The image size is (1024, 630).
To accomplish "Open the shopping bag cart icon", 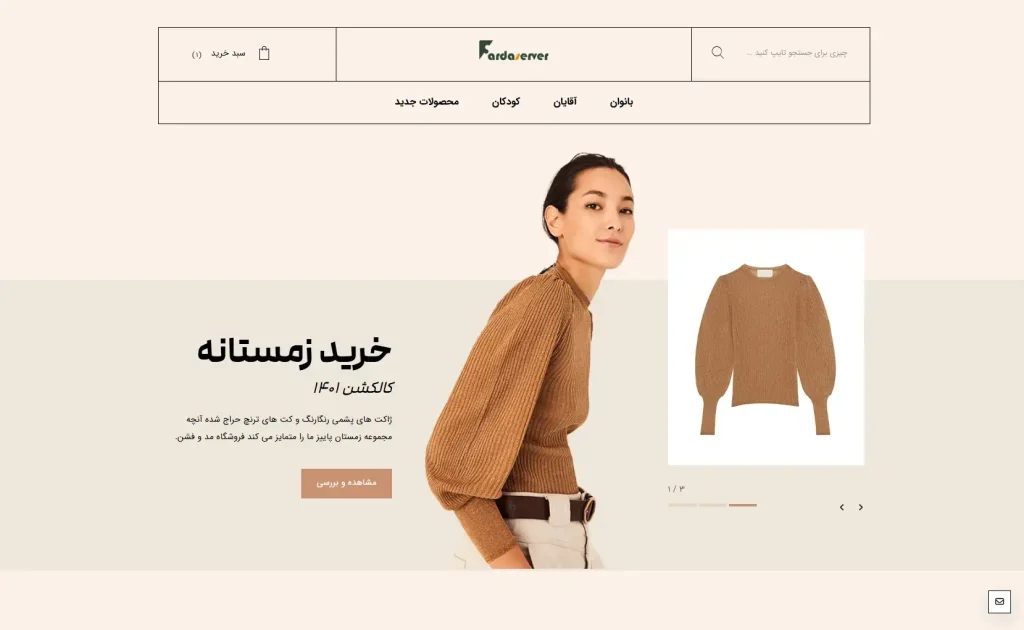I will (264, 53).
